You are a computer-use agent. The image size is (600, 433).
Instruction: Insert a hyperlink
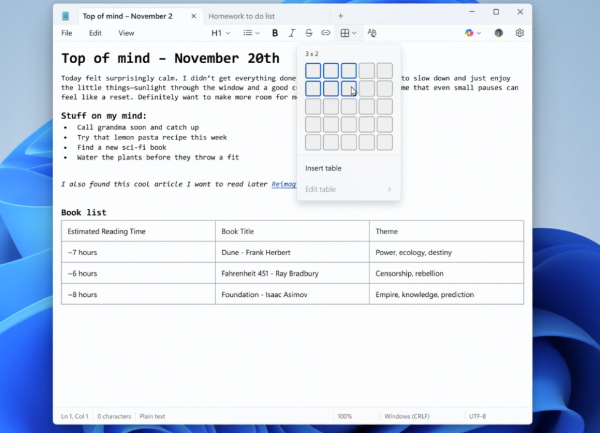(x=325, y=33)
